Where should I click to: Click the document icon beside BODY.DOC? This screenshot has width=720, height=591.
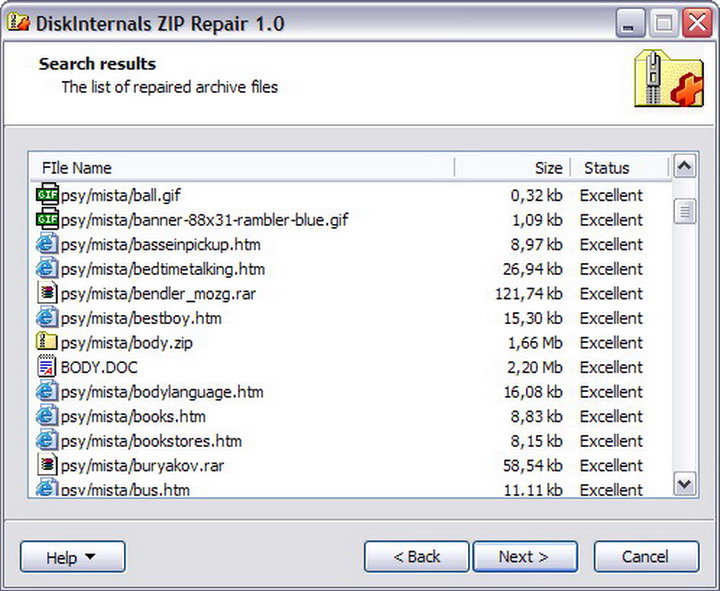point(47,367)
